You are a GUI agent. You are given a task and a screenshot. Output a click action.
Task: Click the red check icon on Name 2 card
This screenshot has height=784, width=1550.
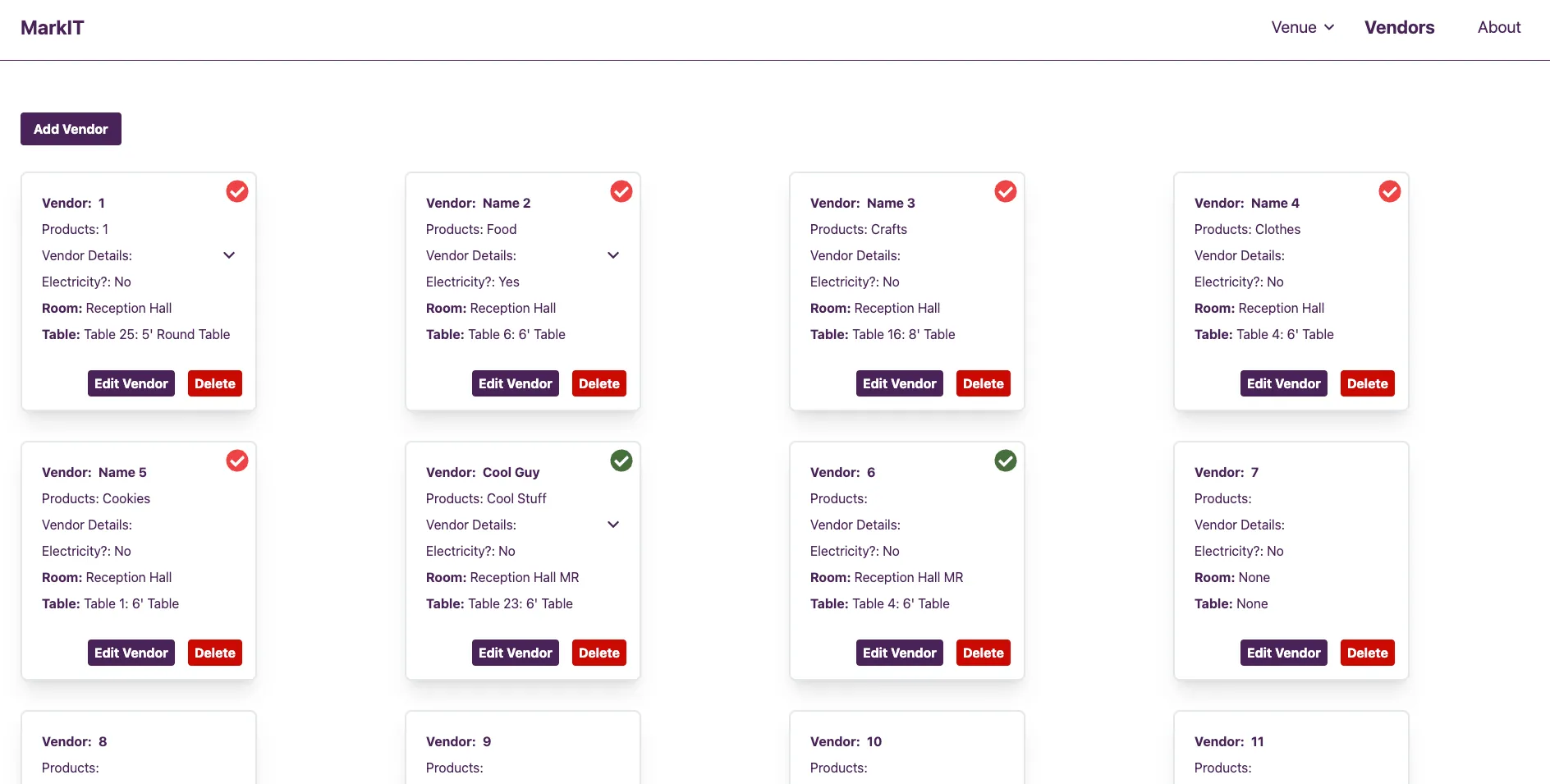point(621,191)
